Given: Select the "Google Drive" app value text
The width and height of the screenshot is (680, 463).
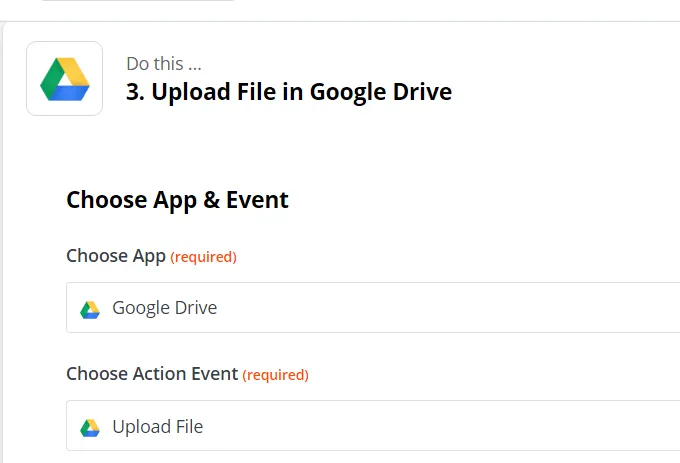Looking at the screenshot, I should click(164, 308).
